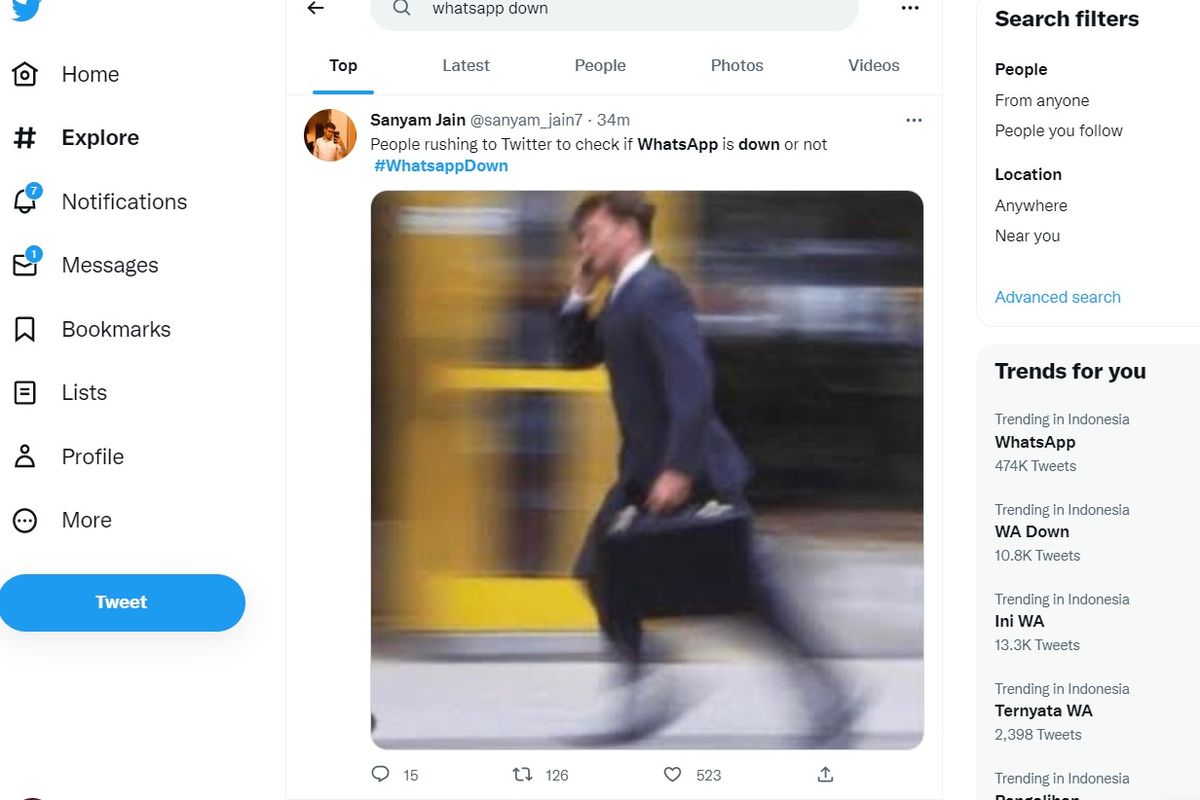View your Bookmarks
Screen dimensions: 1200x800
pyautogui.click(x=115, y=329)
